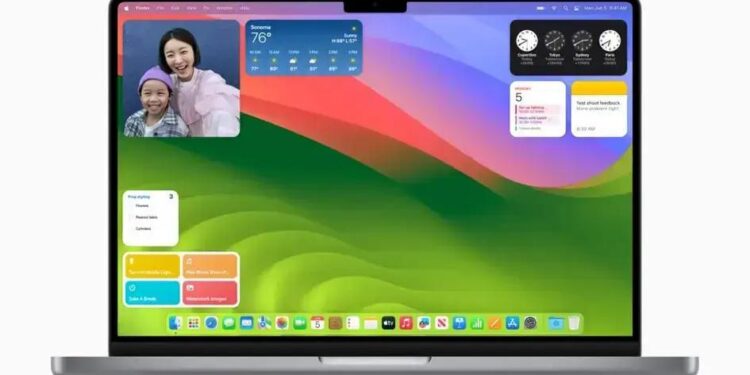750x375 pixels.
Task: Open the Notes widget with yellow header
Action: [x=599, y=109]
